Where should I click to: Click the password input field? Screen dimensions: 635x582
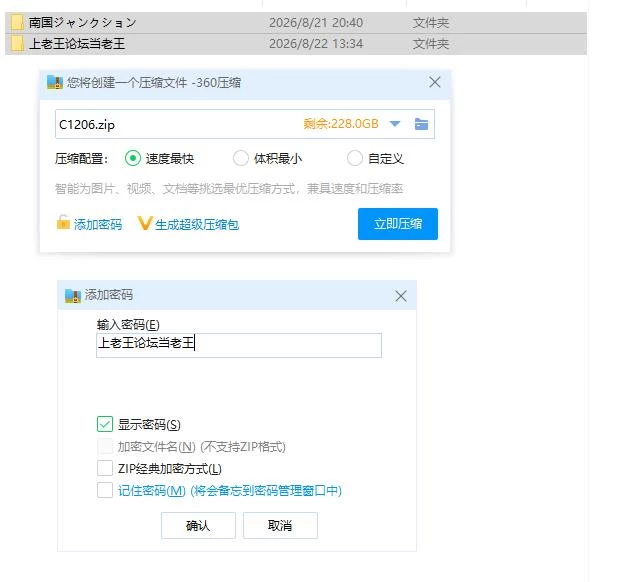[239, 345]
